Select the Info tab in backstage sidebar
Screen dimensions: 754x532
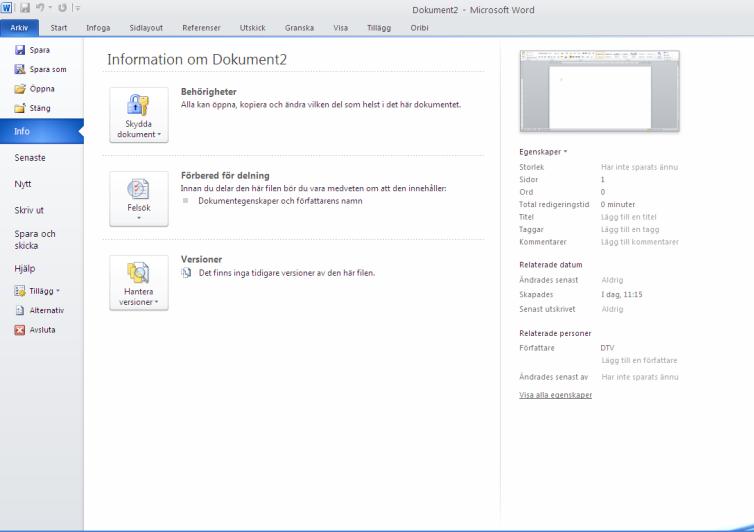coord(41,131)
